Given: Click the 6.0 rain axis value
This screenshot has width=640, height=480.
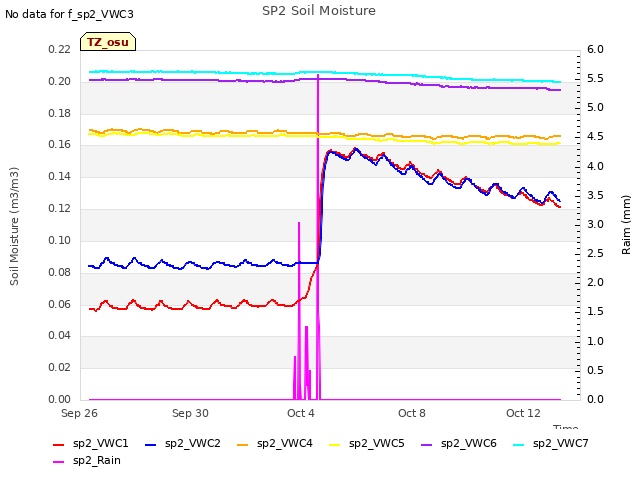Looking at the screenshot, I should click(x=595, y=49).
